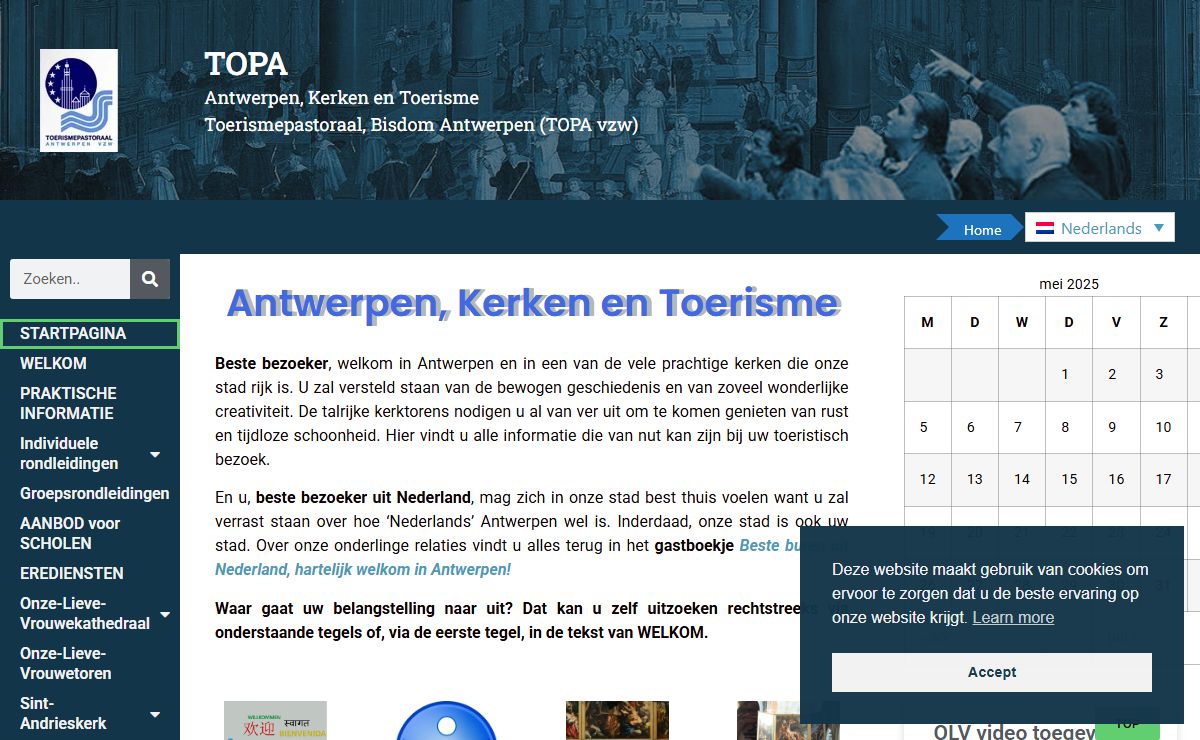The height and width of the screenshot is (740, 1200).
Task: Select calendar day 16
Action: coord(1116,479)
